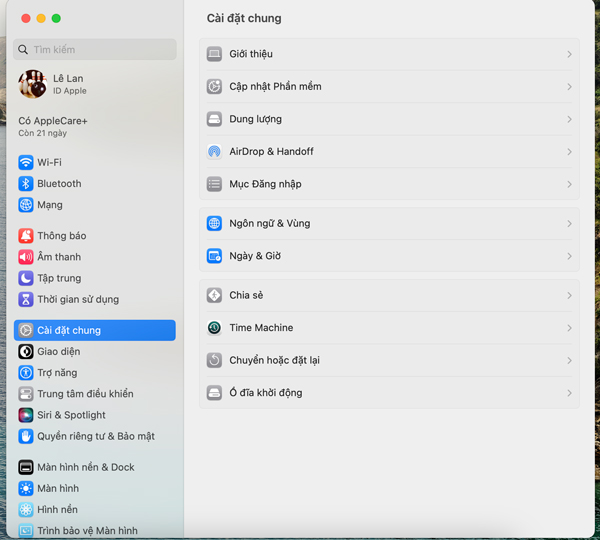Select Trung tâm điều khiển label
Screen dimensions: 600x540
85,394
